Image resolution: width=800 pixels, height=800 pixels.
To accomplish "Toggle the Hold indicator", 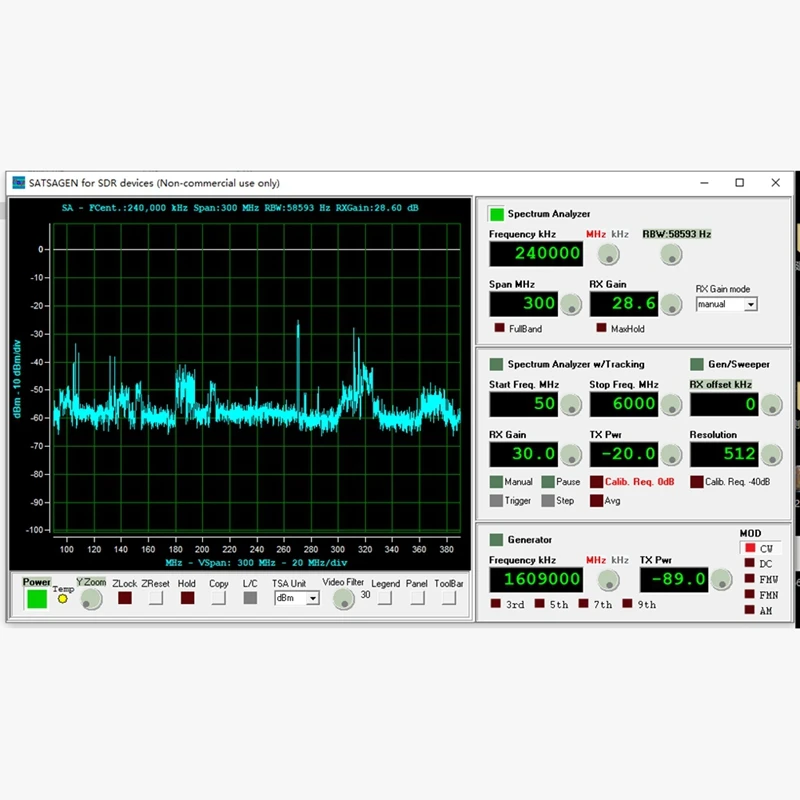I will point(187,597).
